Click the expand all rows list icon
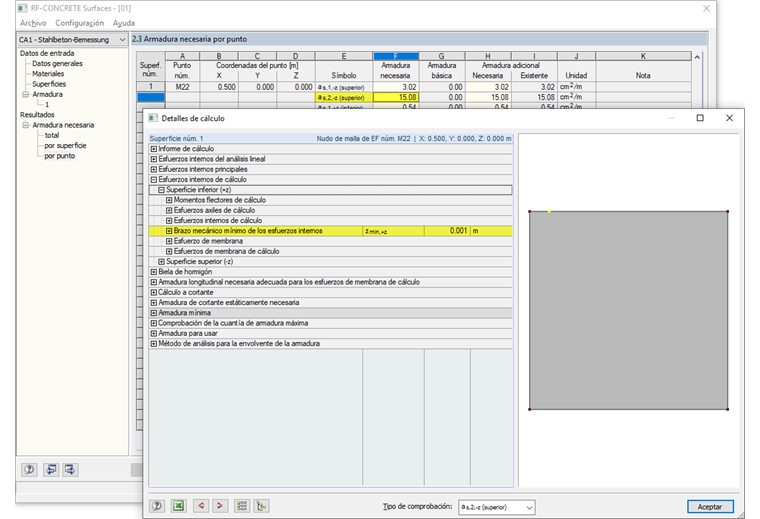 [241, 506]
